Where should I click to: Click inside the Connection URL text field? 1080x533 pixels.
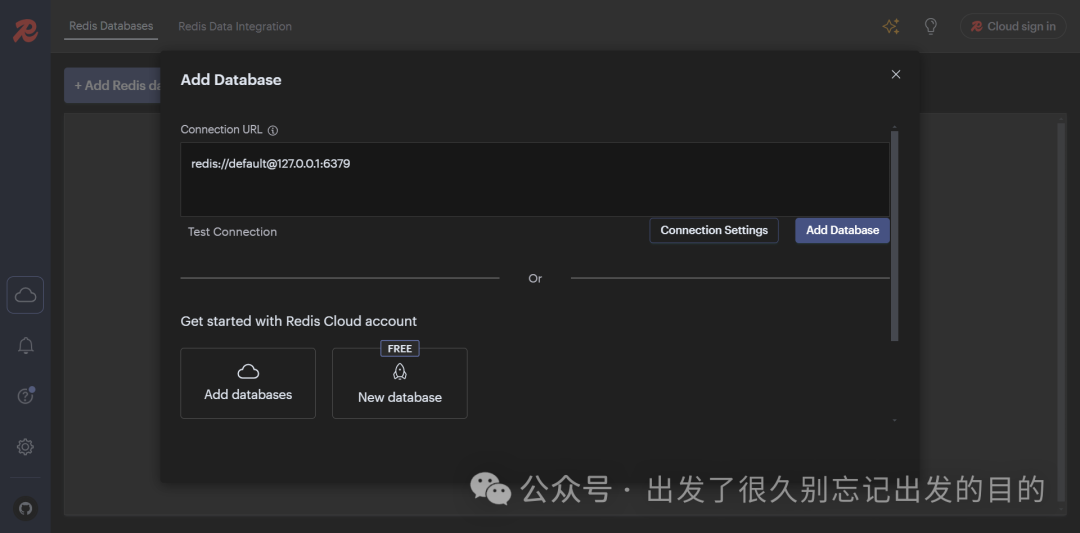(x=534, y=180)
